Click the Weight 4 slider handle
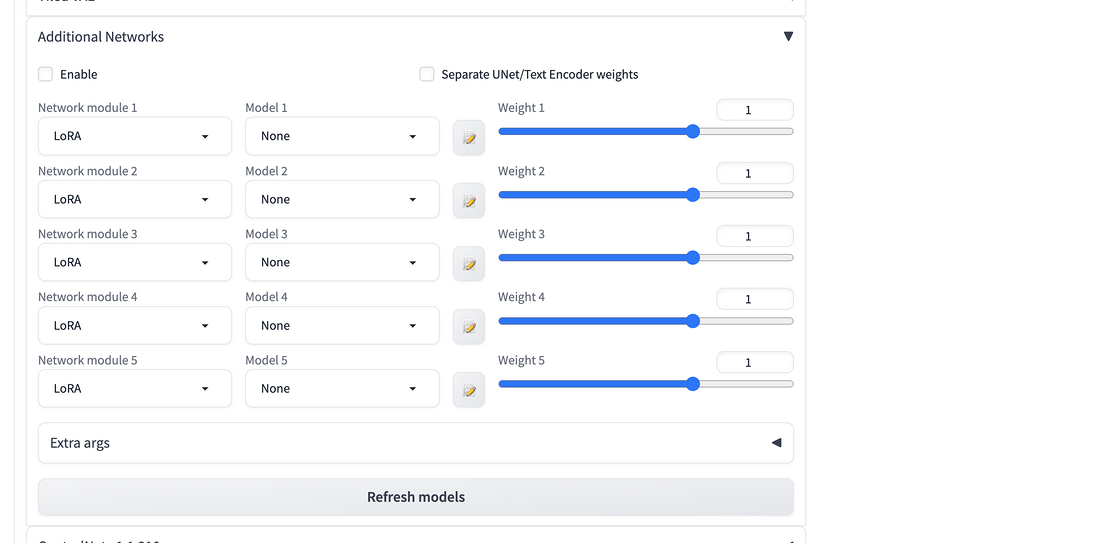 693,321
